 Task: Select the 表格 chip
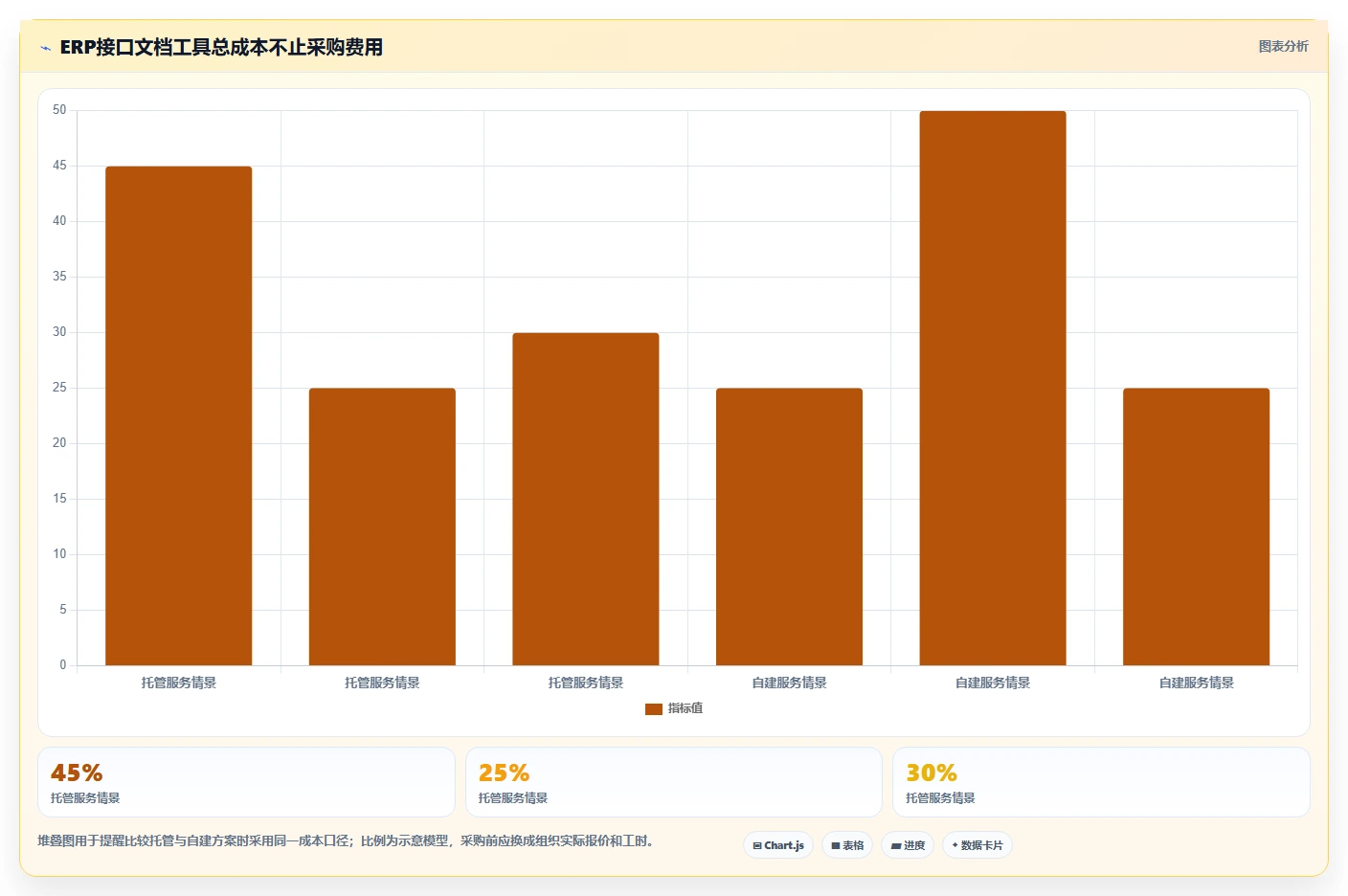(847, 845)
